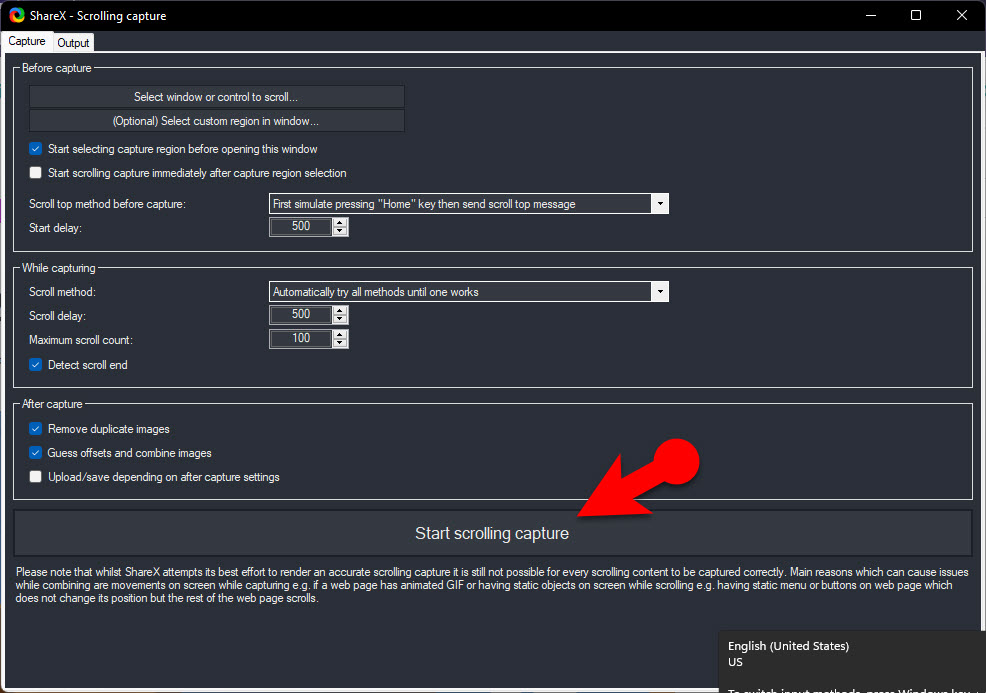Minimize the ShareX Scrolling capture window
The image size is (986, 693).
click(x=871, y=15)
